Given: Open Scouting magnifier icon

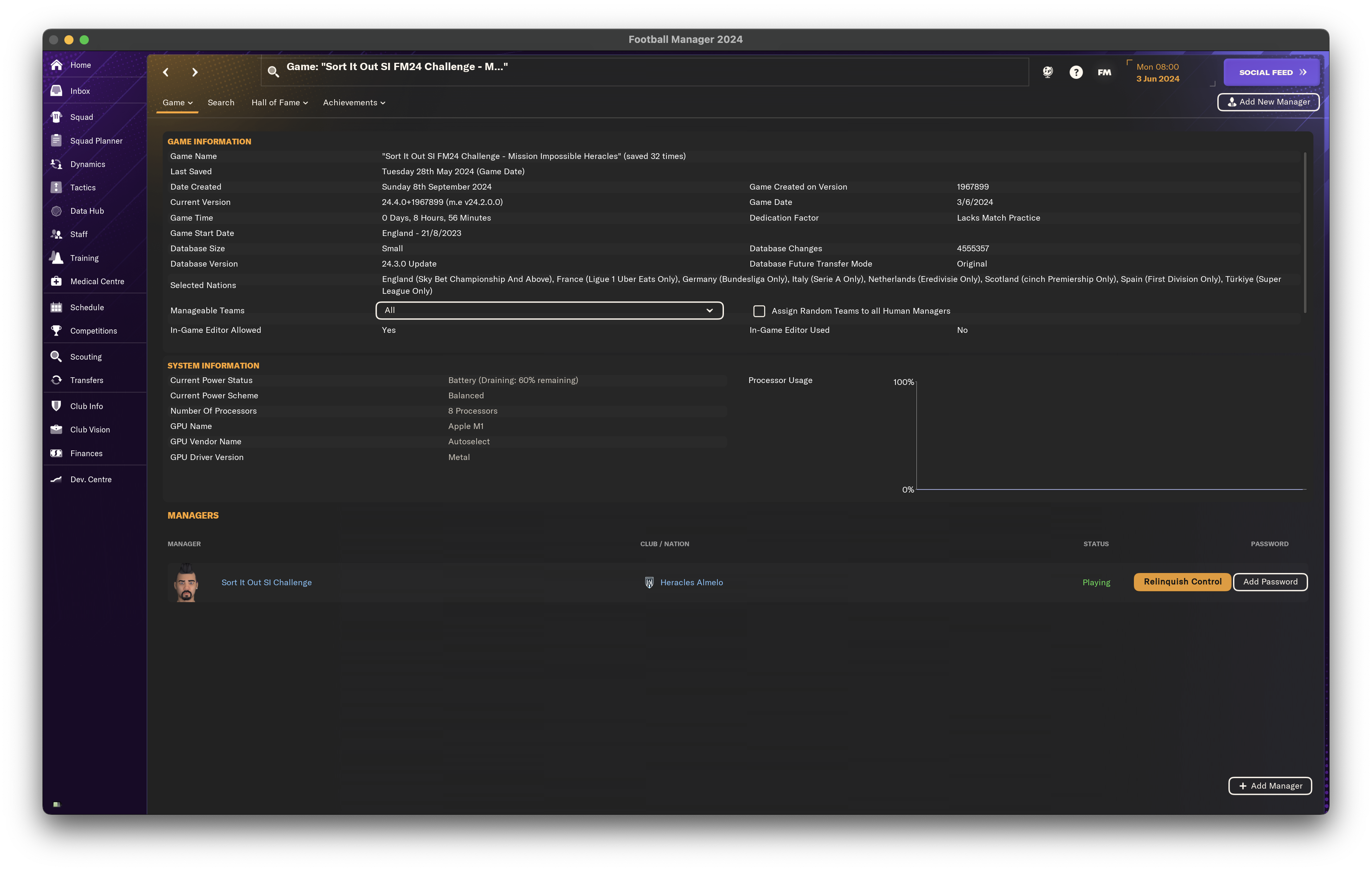Looking at the screenshot, I should [56, 356].
